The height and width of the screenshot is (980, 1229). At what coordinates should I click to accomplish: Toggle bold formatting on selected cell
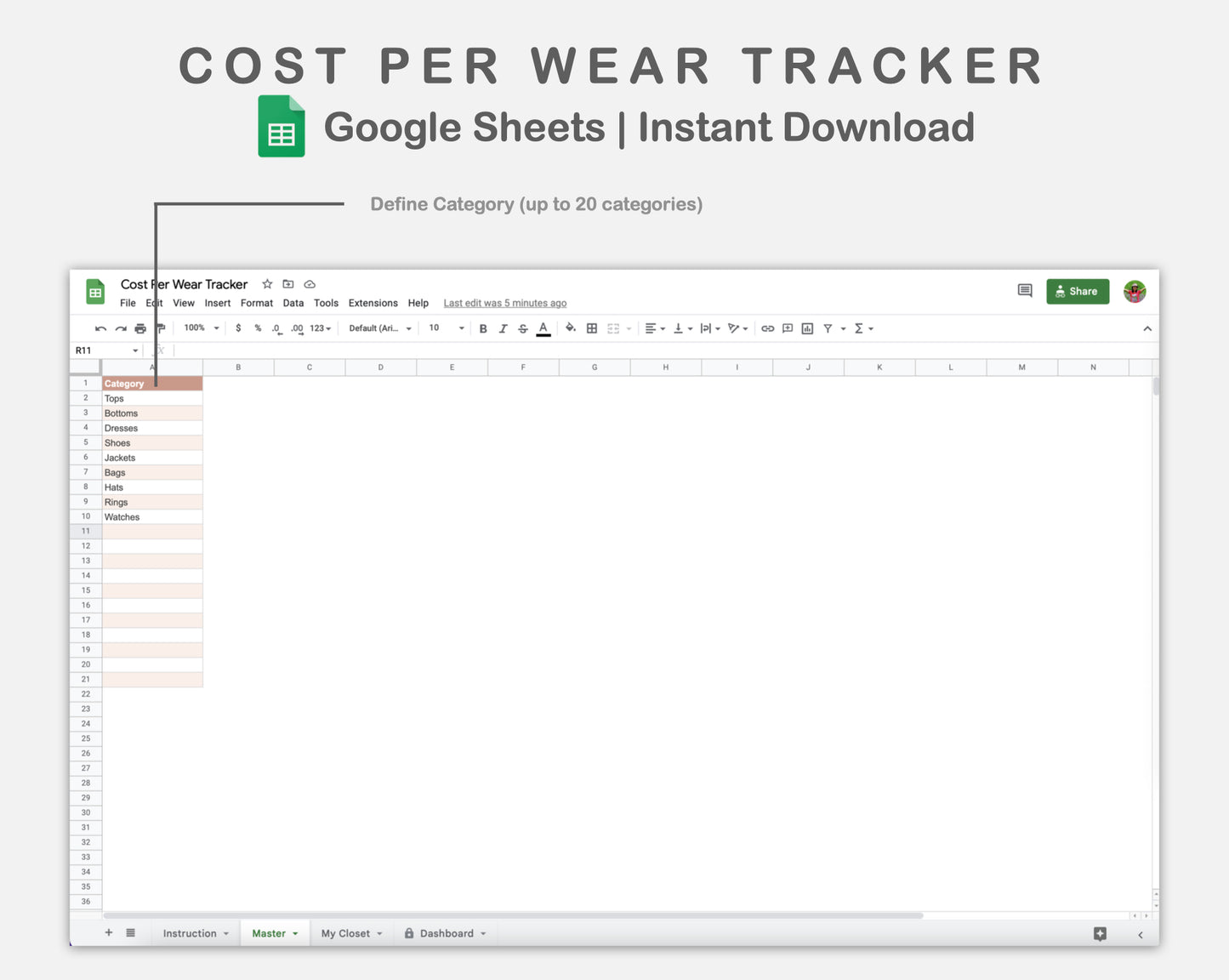pyautogui.click(x=483, y=328)
